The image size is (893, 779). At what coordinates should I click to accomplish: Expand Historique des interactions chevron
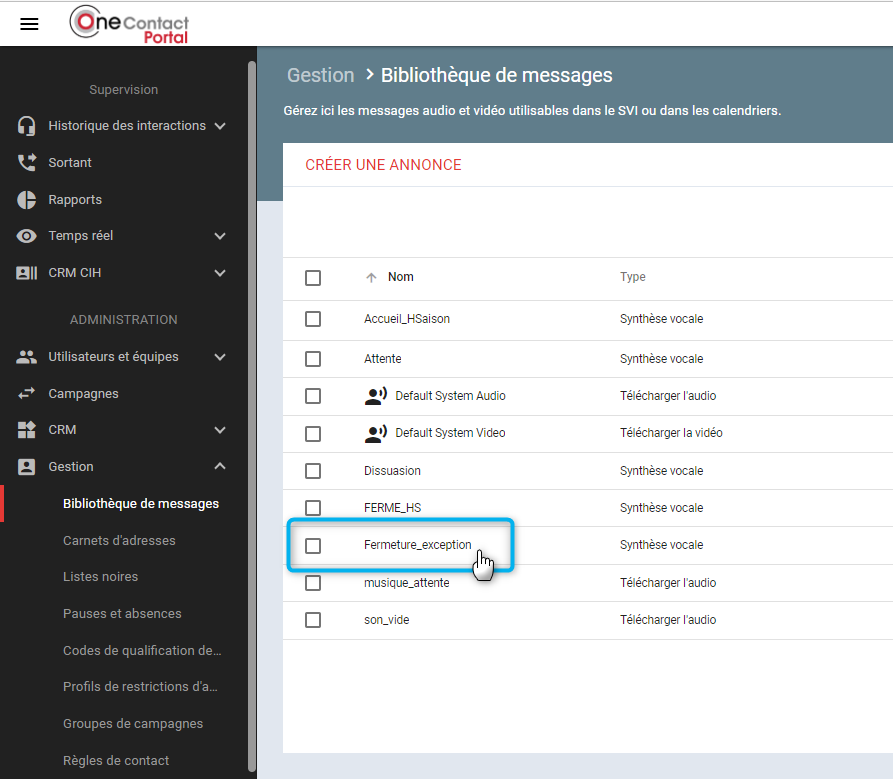tap(220, 126)
